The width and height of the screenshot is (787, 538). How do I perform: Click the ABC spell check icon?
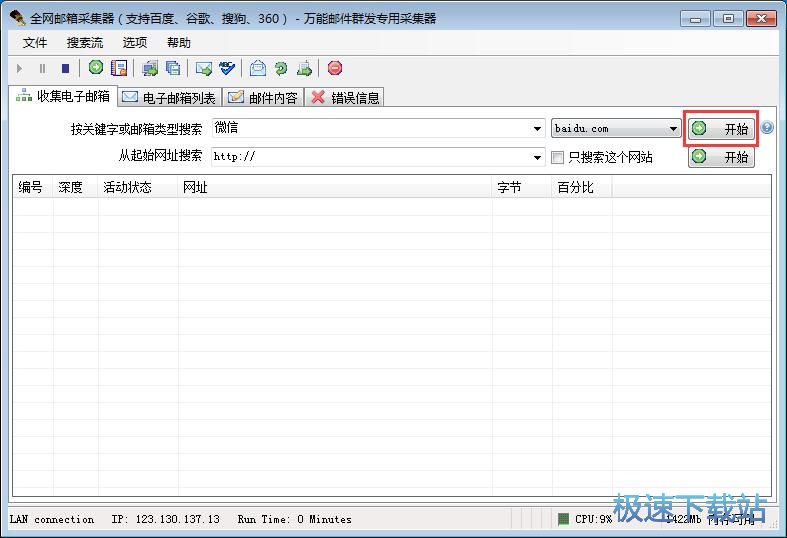pyautogui.click(x=227, y=68)
